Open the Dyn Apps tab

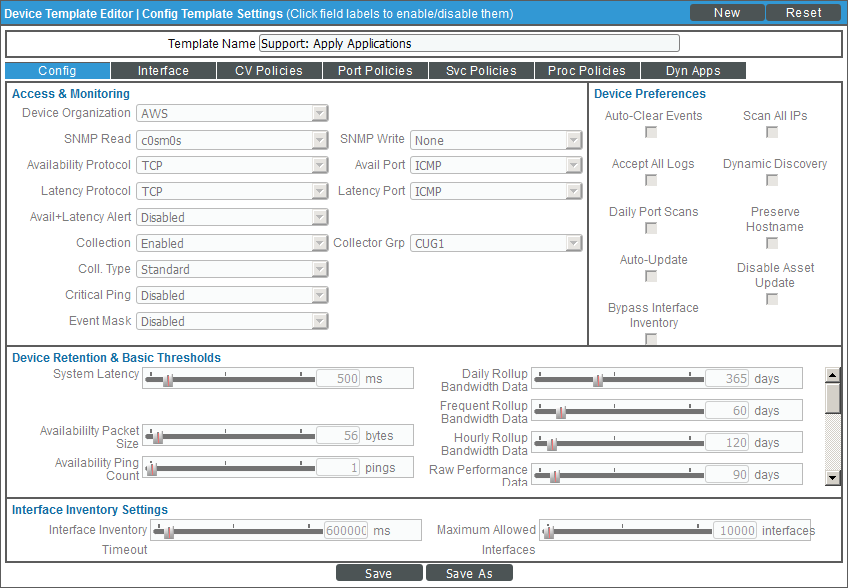692,70
